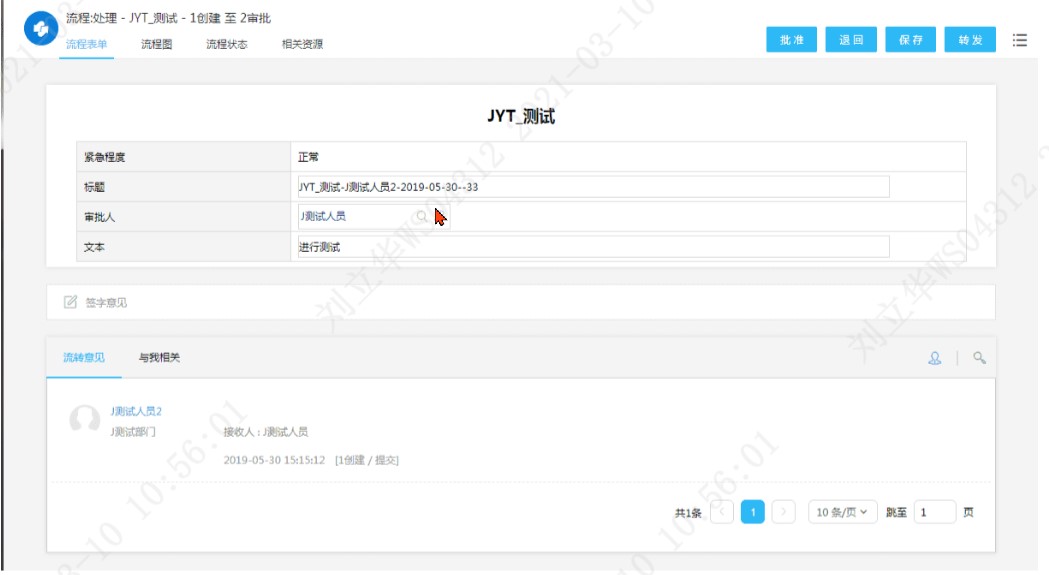Select the 与我相关 tab
The width and height of the screenshot is (1049, 575).
(159, 357)
